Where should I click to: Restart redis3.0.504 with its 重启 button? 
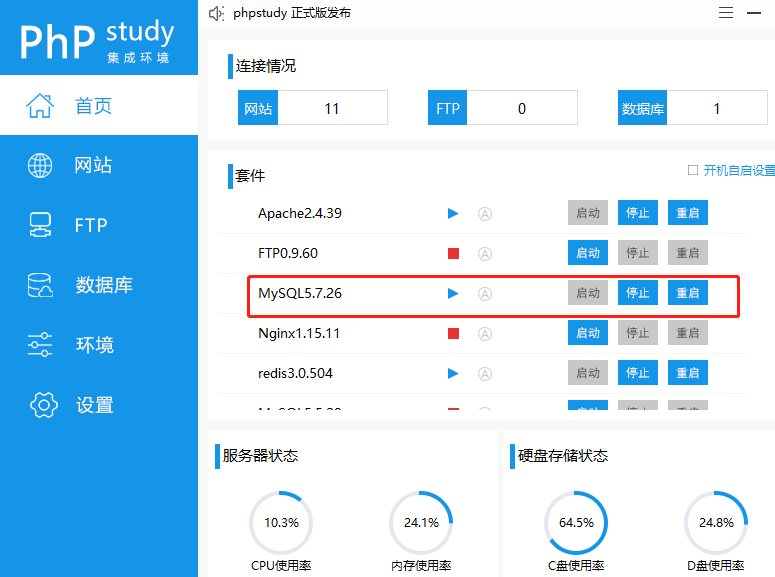coord(688,373)
